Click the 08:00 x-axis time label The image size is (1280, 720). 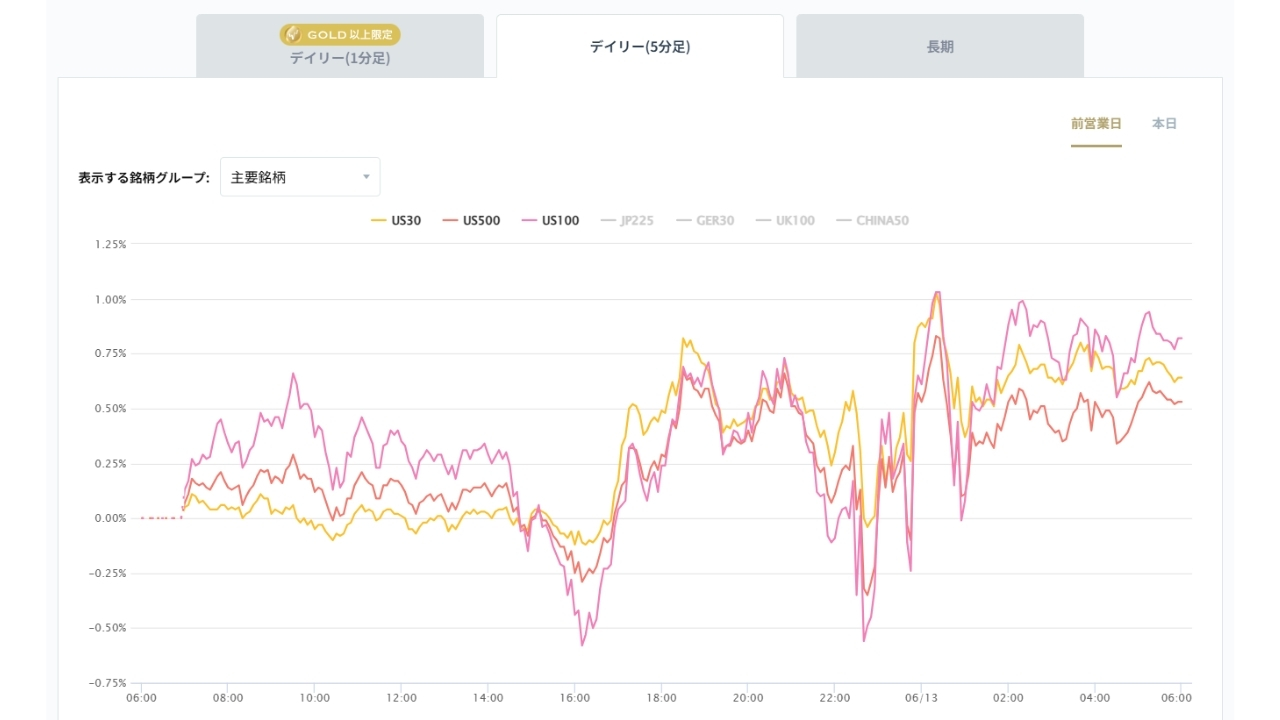(228, 697)
